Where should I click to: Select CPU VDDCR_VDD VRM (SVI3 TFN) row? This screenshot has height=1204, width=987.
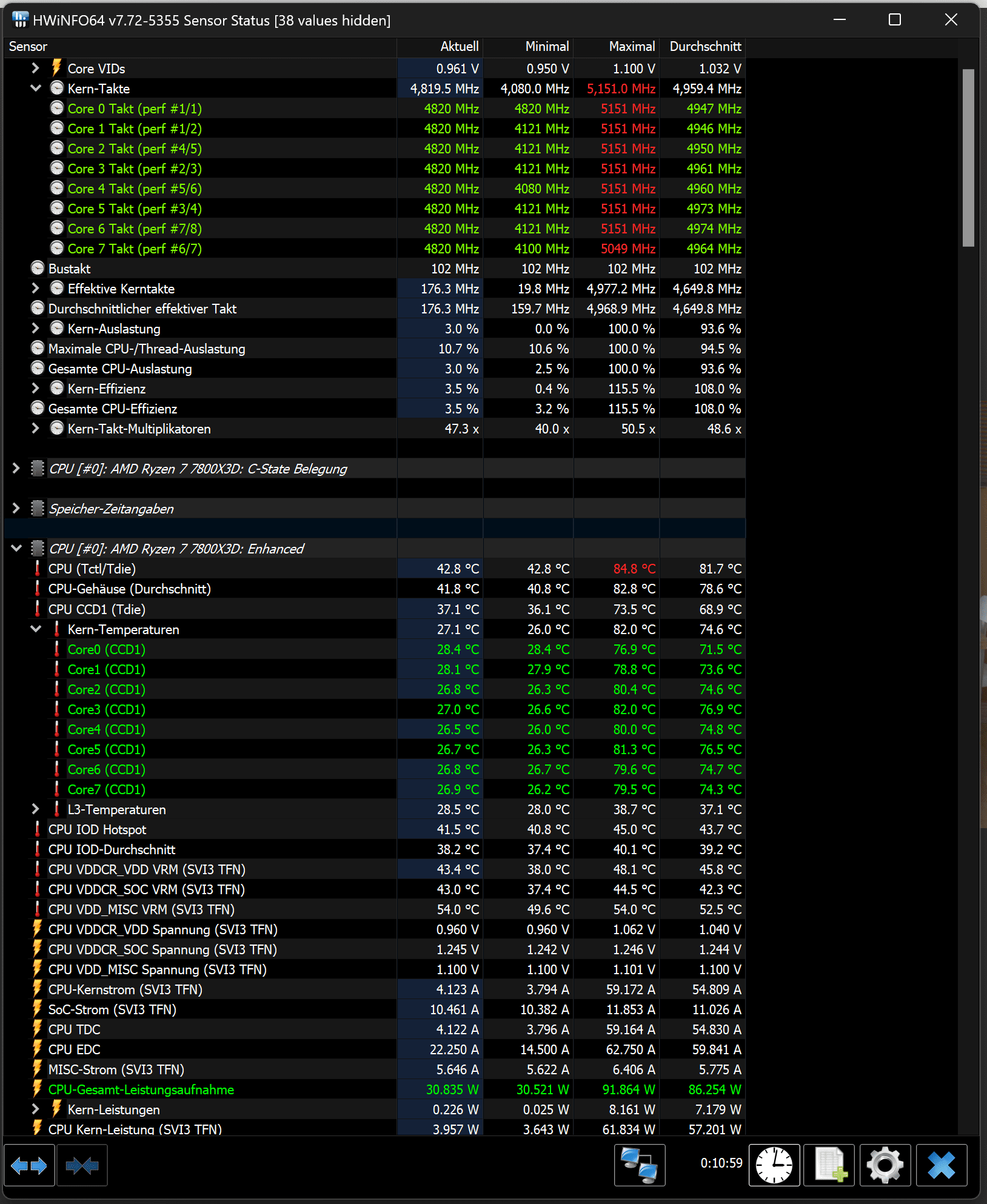tap(375, 869)
